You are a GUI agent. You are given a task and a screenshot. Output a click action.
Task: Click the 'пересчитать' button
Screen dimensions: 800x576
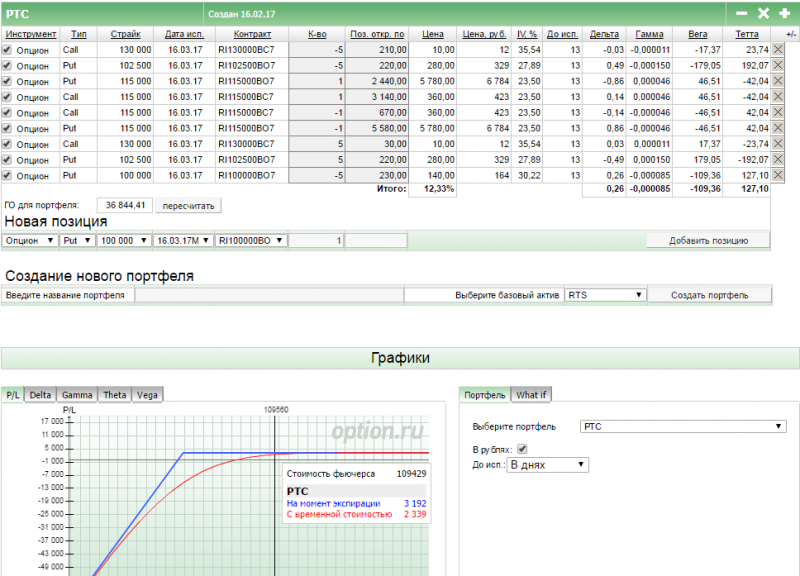[190, 205]
